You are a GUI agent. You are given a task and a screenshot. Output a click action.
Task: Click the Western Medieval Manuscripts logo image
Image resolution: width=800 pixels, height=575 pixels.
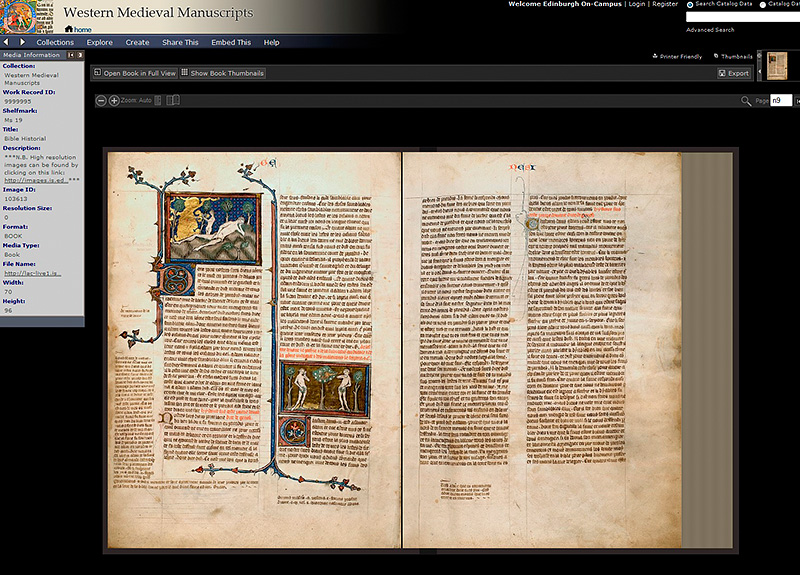(x=27, y=17)
